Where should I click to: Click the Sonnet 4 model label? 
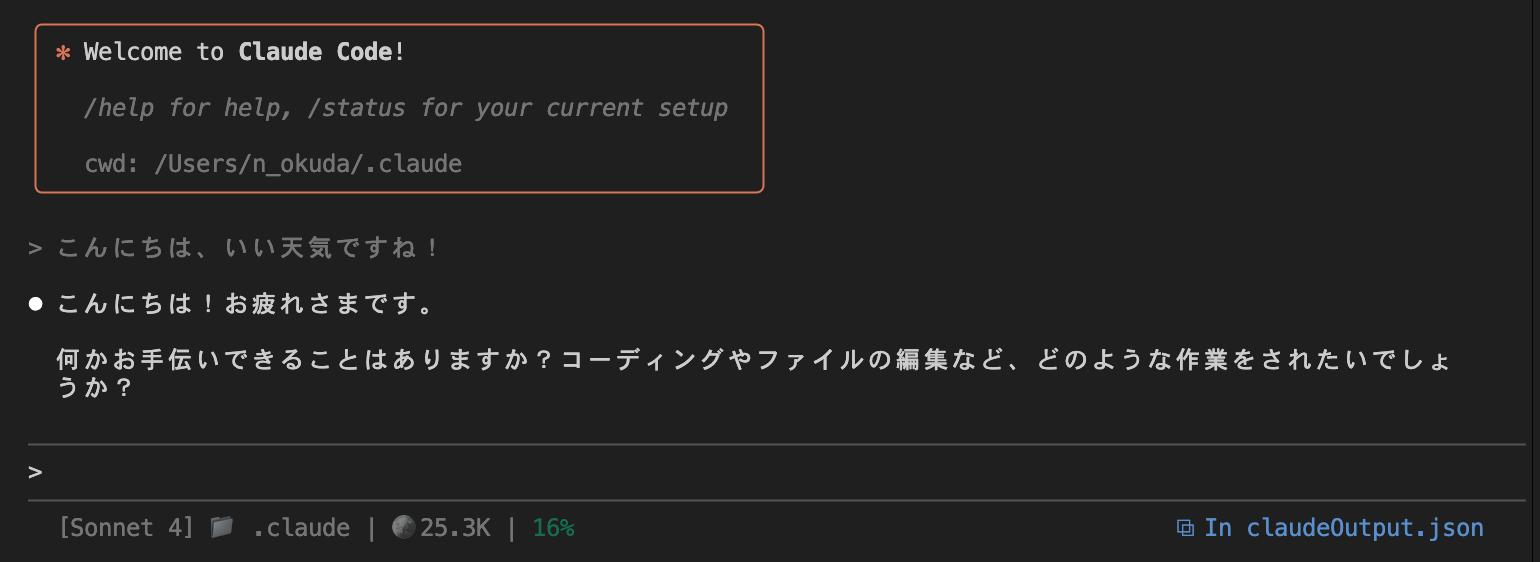127,528
